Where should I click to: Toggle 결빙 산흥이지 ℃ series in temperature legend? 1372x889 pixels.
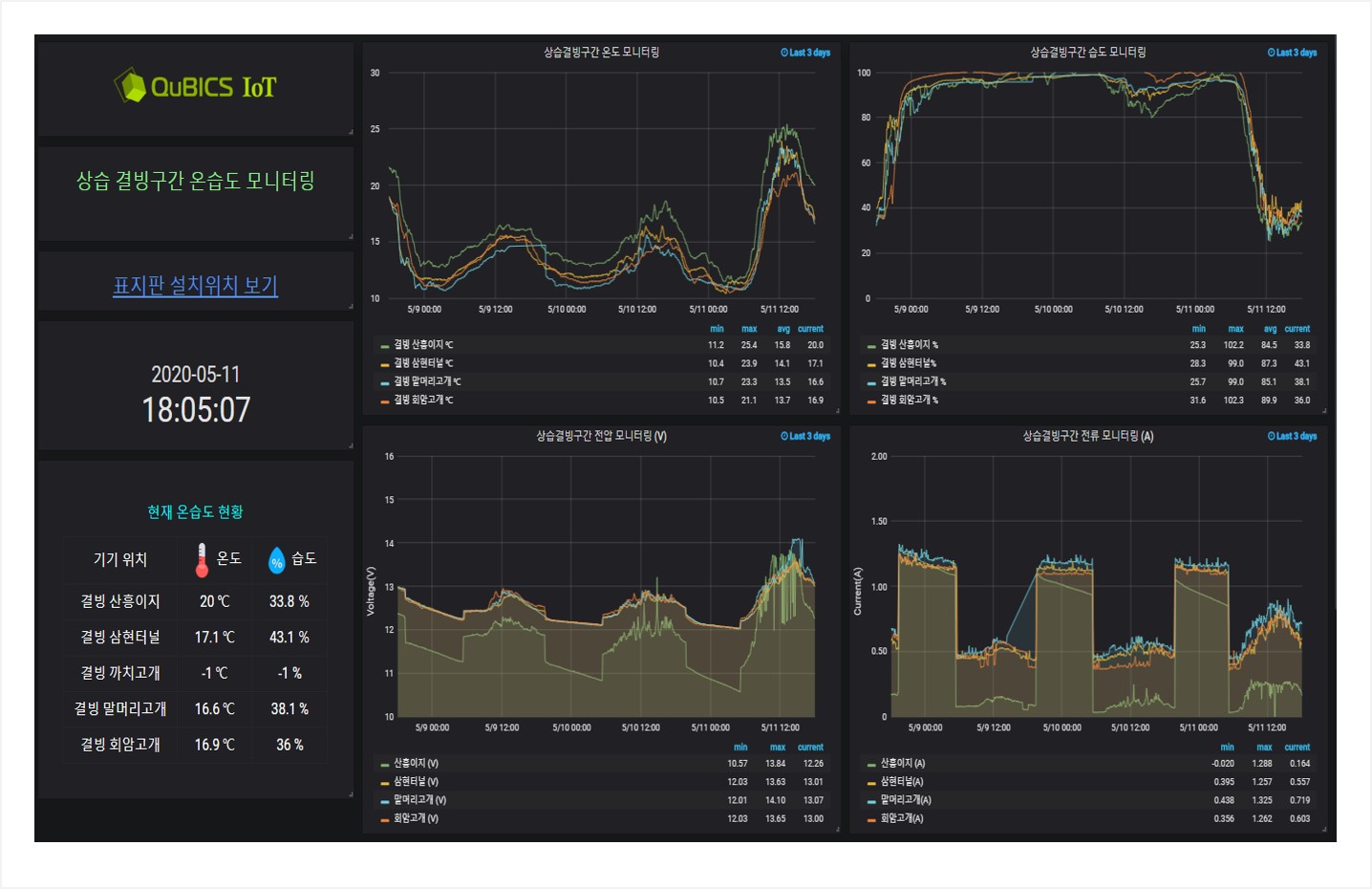coord(423,345)
